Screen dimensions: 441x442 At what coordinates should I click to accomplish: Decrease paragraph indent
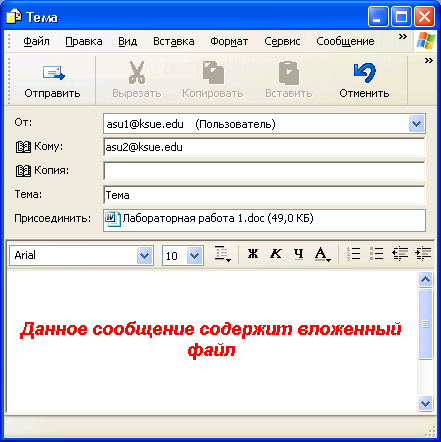coord(400,254)
